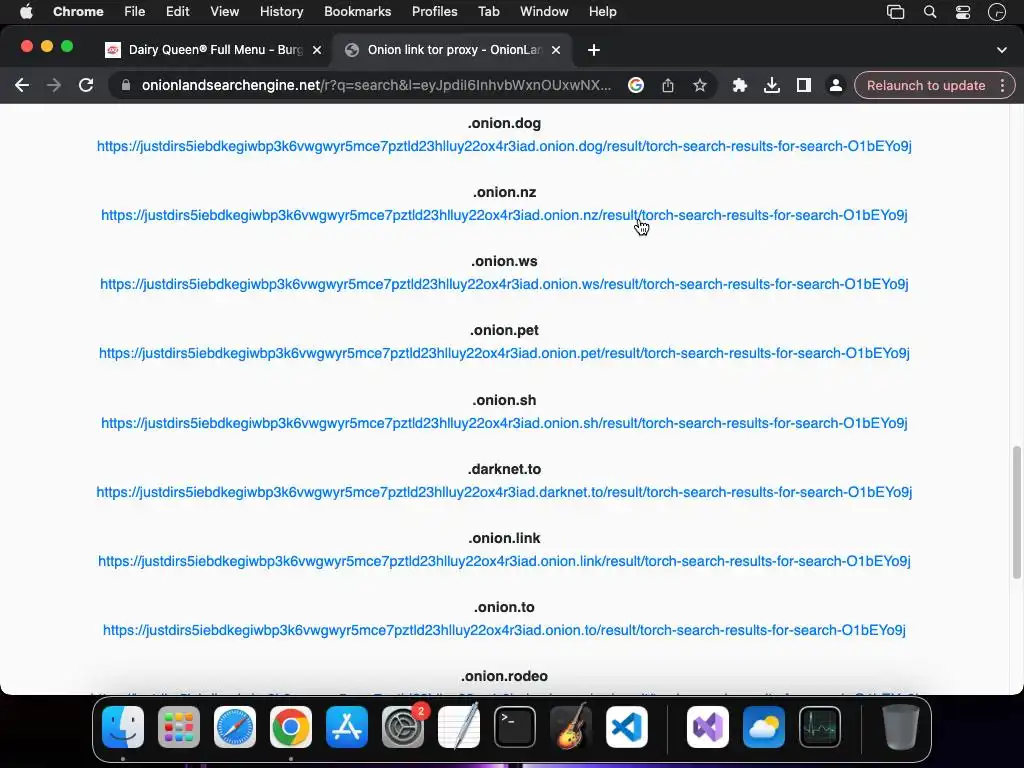This screenshot has height=768, width=1024.
Task: Open the Extensions puzzle icon
Action: [739, 86]
